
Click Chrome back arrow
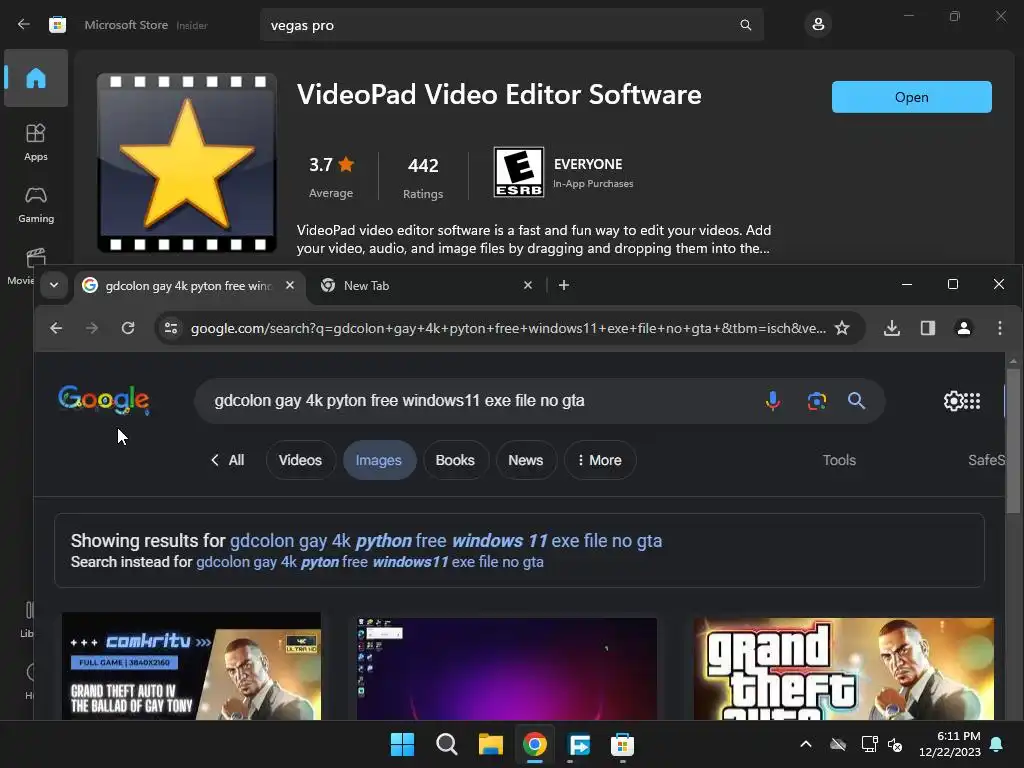click(x=56, y=328)
